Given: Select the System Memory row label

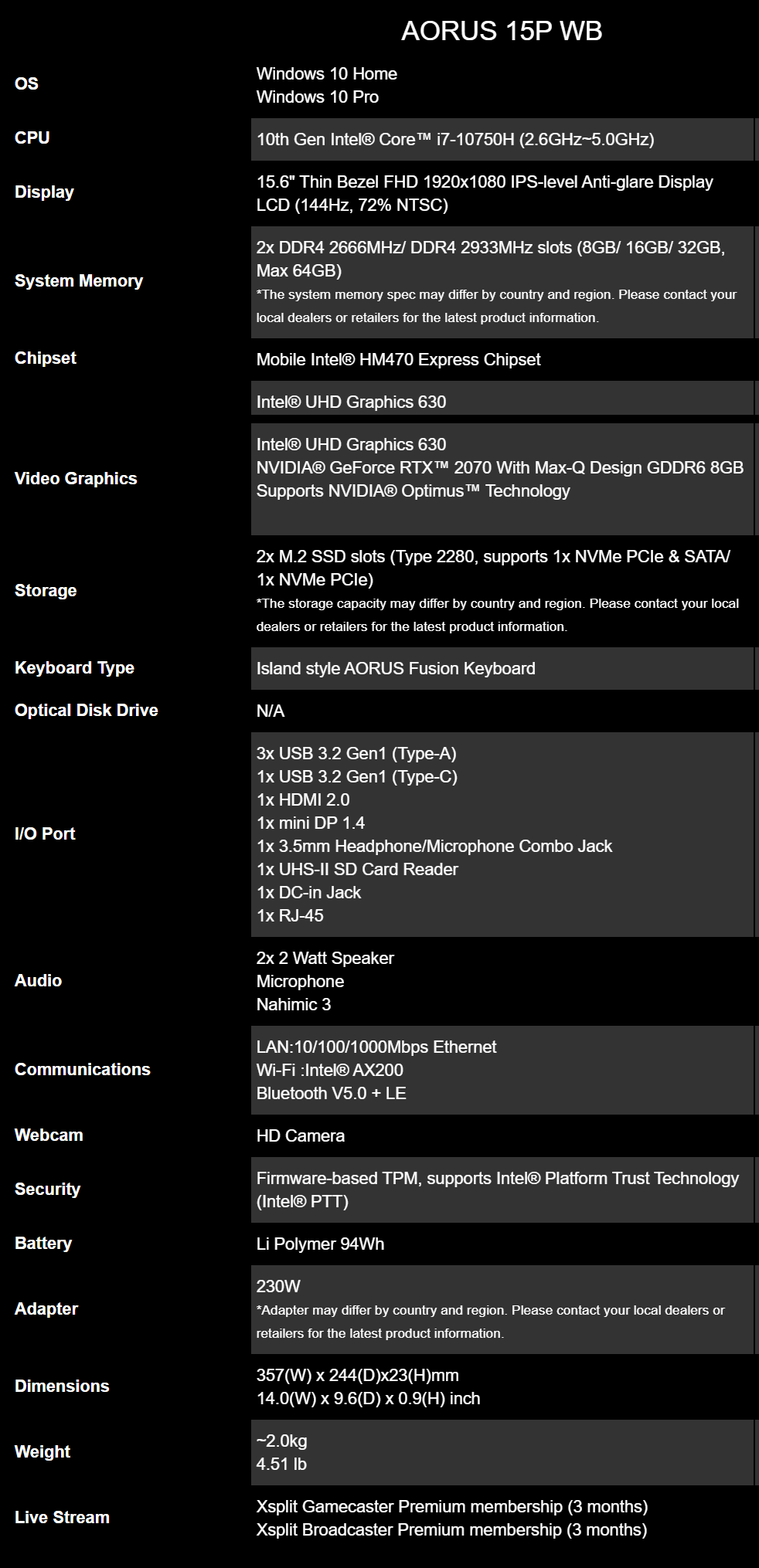Looking at the screenshot, I should pos(79,281).
